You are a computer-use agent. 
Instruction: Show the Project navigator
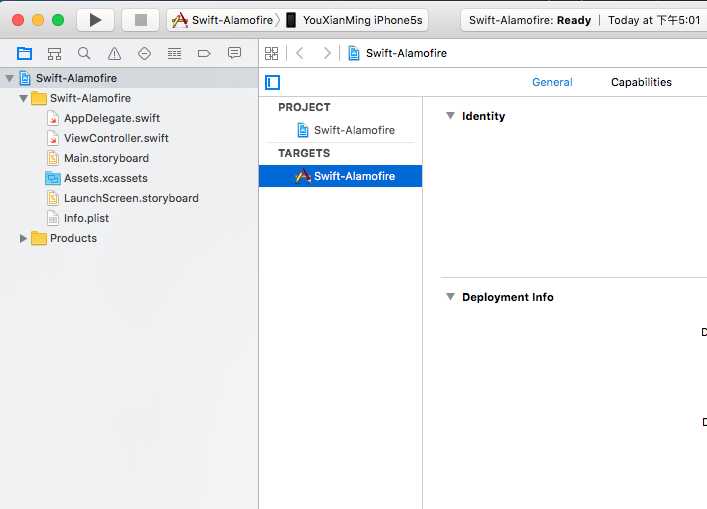24,54
